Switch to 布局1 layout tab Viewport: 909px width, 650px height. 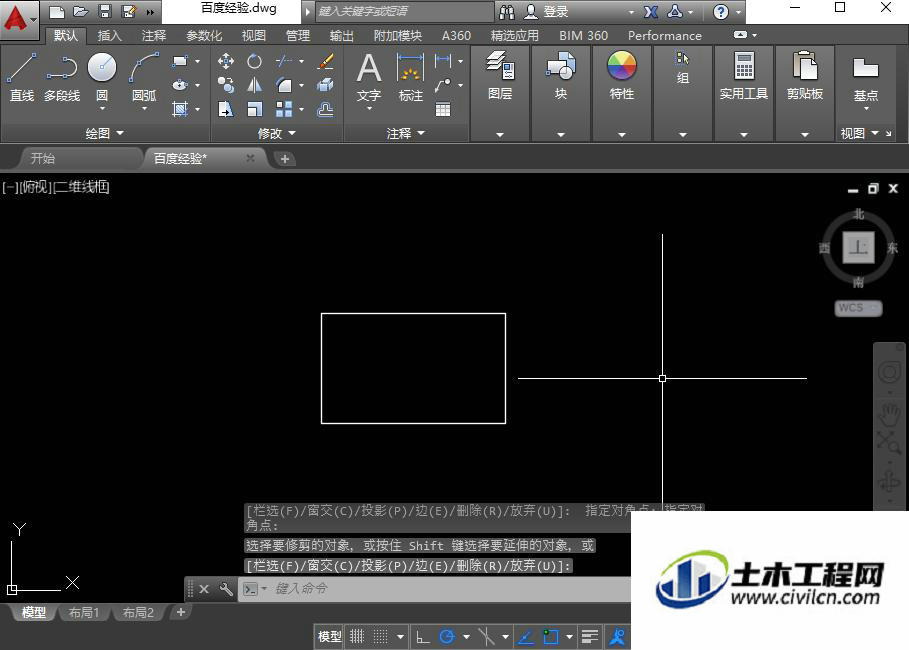[x=83, y=612]
